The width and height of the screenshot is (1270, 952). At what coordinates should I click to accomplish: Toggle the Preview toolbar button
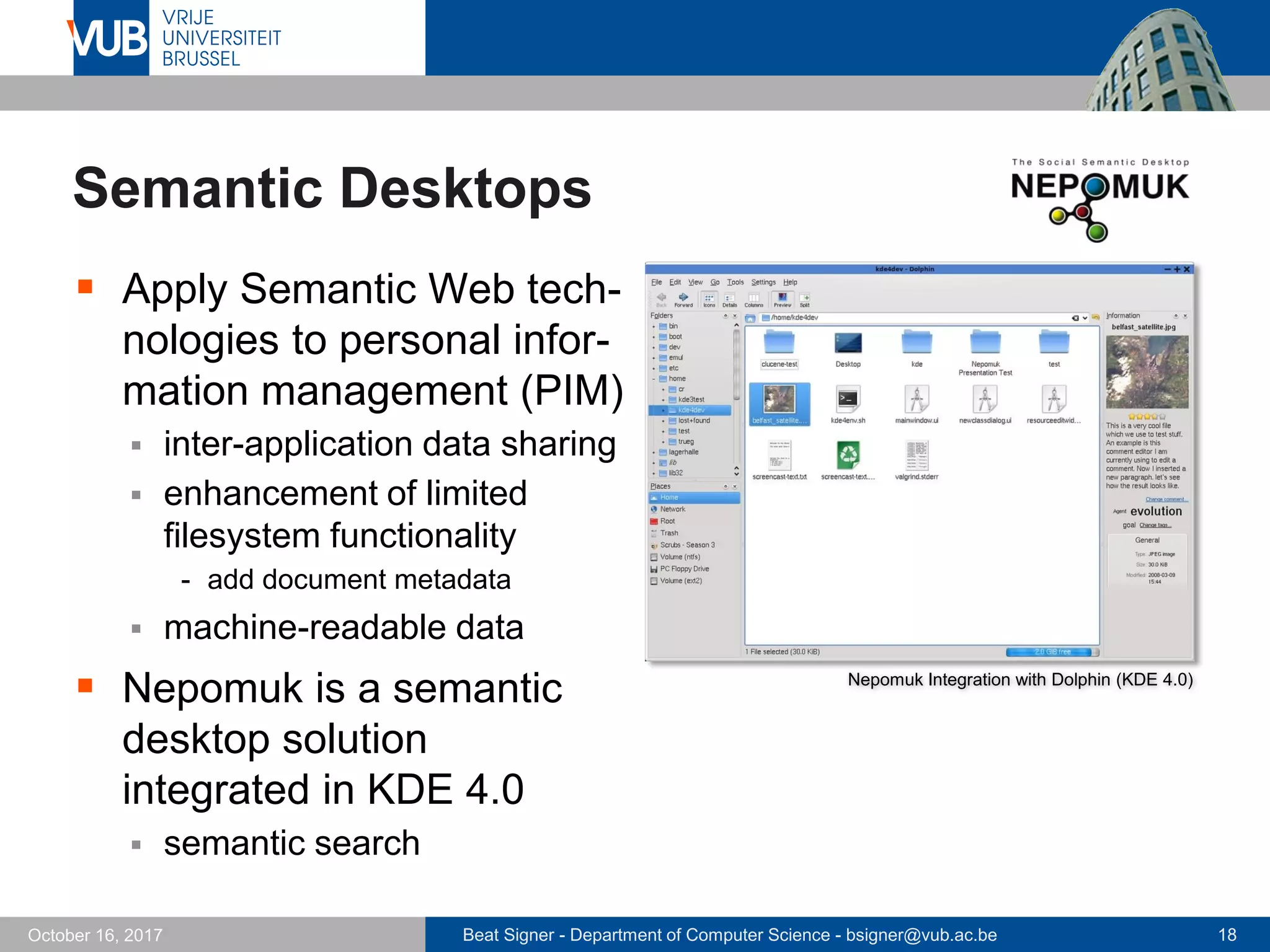pyautogui.click(x=782, y=299)
